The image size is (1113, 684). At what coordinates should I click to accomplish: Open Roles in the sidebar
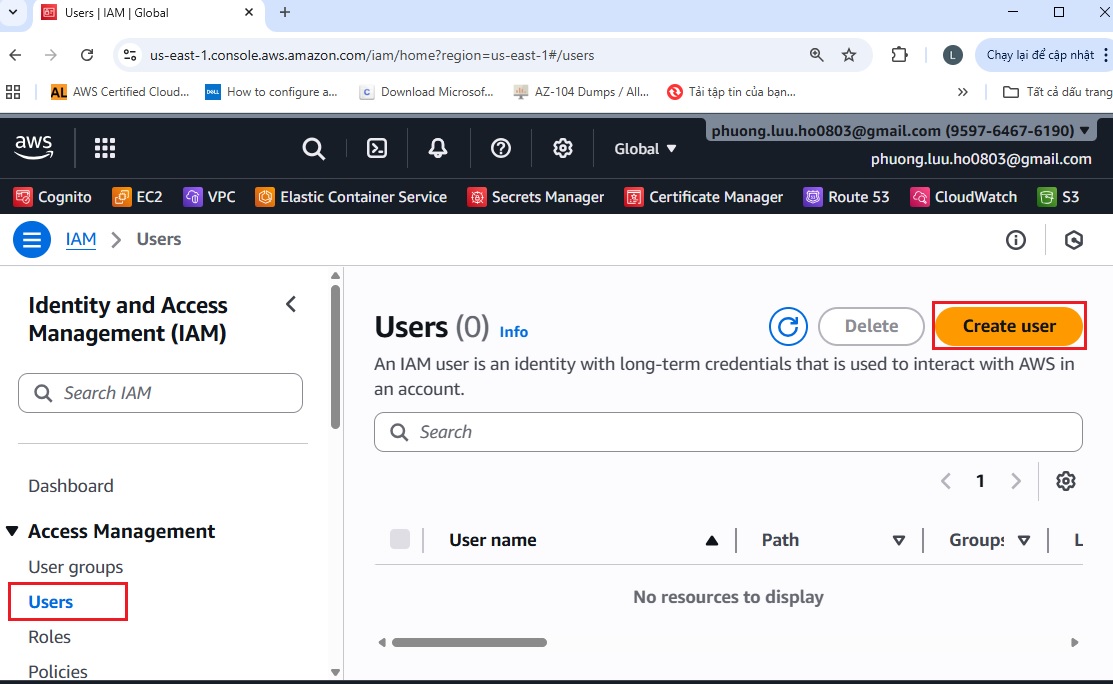(50, 637)
